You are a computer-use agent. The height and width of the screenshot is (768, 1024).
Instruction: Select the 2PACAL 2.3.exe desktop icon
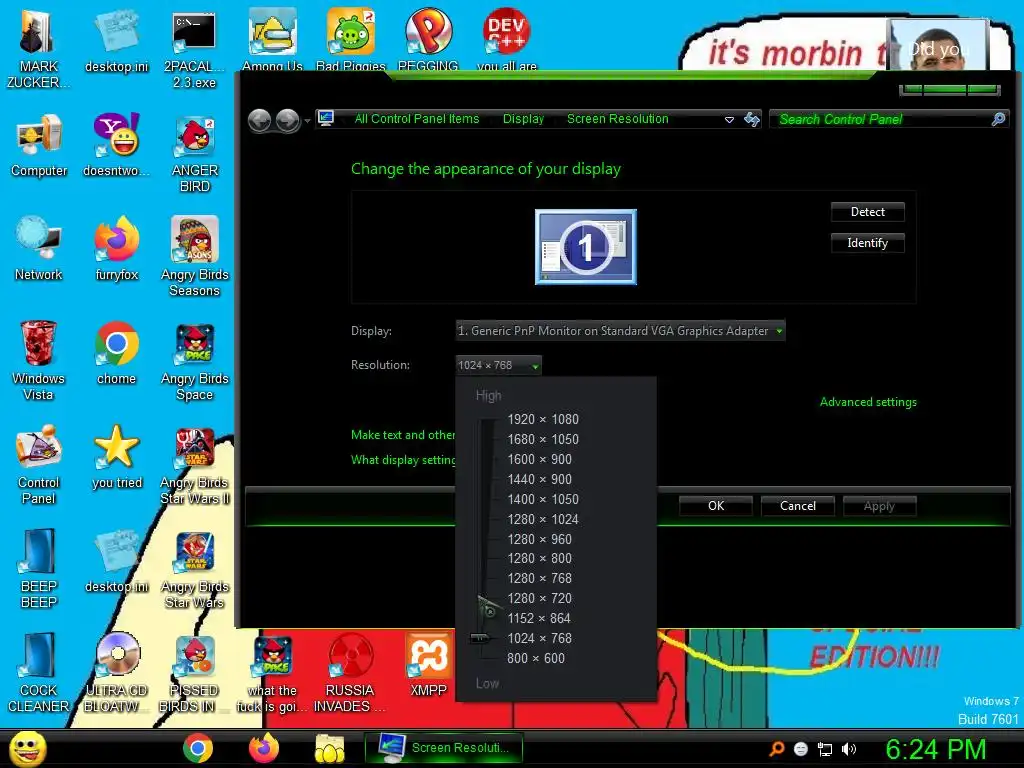click(194, 49)
